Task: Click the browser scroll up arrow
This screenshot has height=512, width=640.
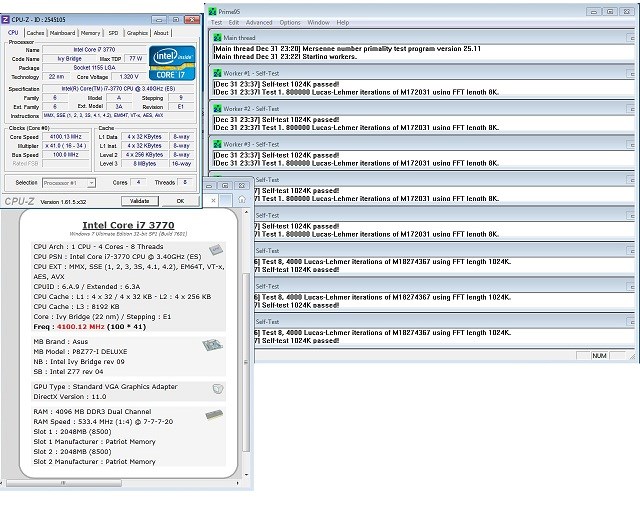Action: pyautogui.click(x=246, y=213)
